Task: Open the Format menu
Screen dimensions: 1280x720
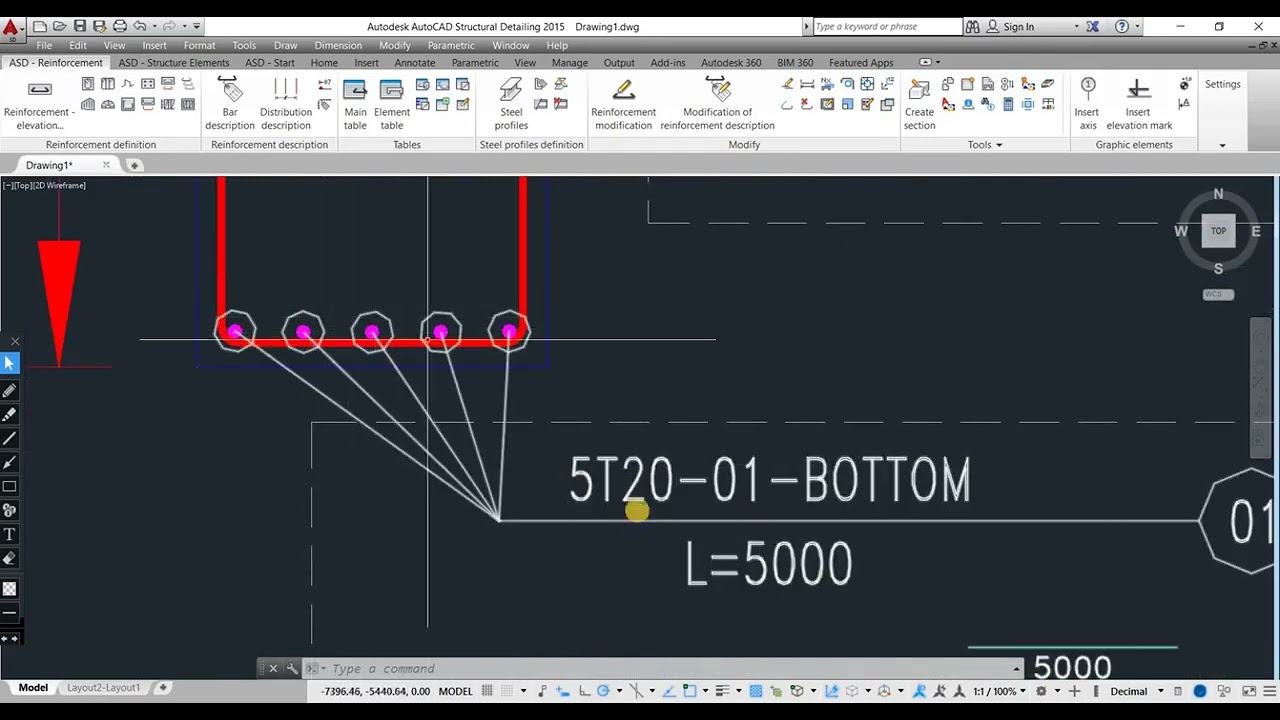Action: [x=199, y=45]
